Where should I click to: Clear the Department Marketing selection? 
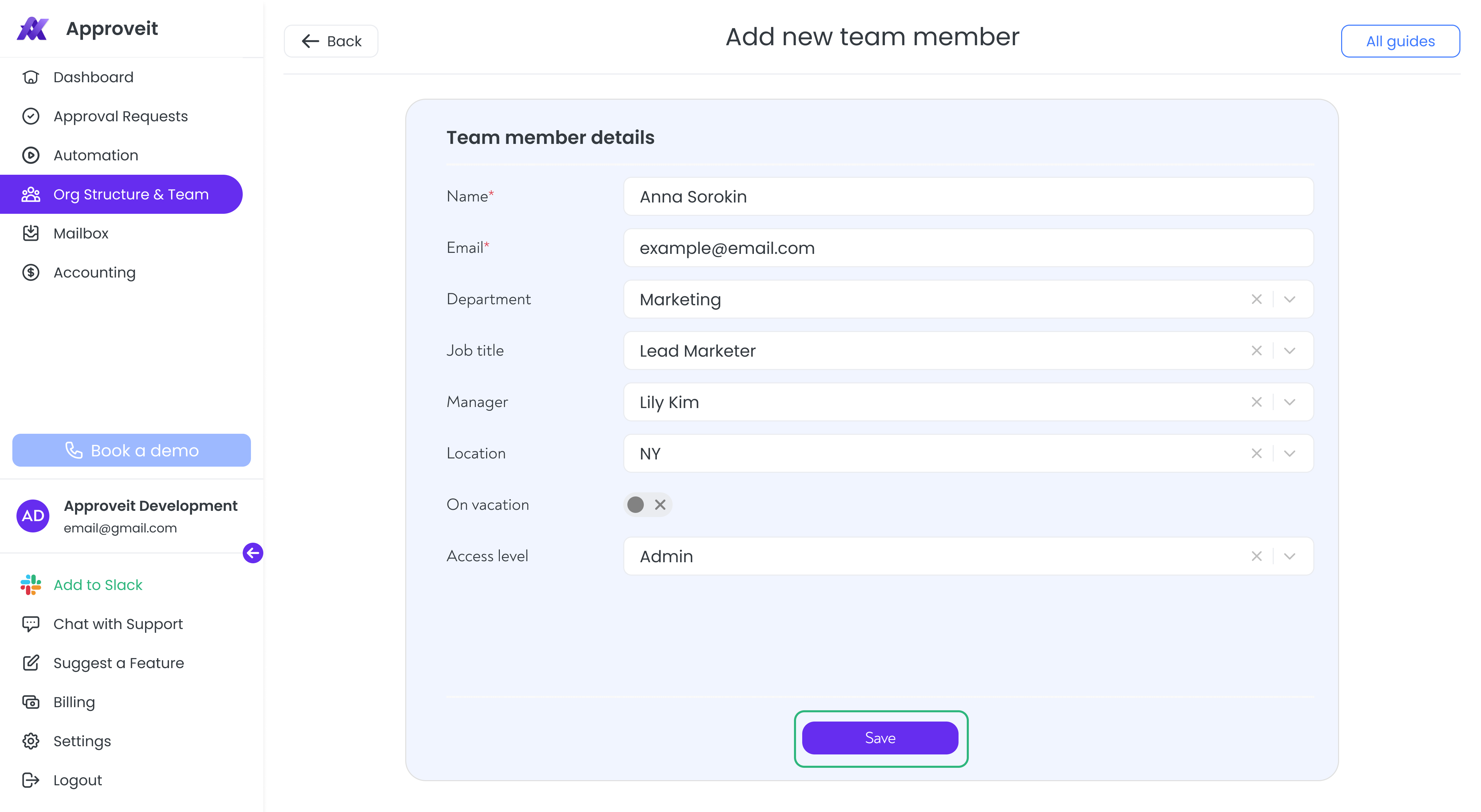point(1256,299)
